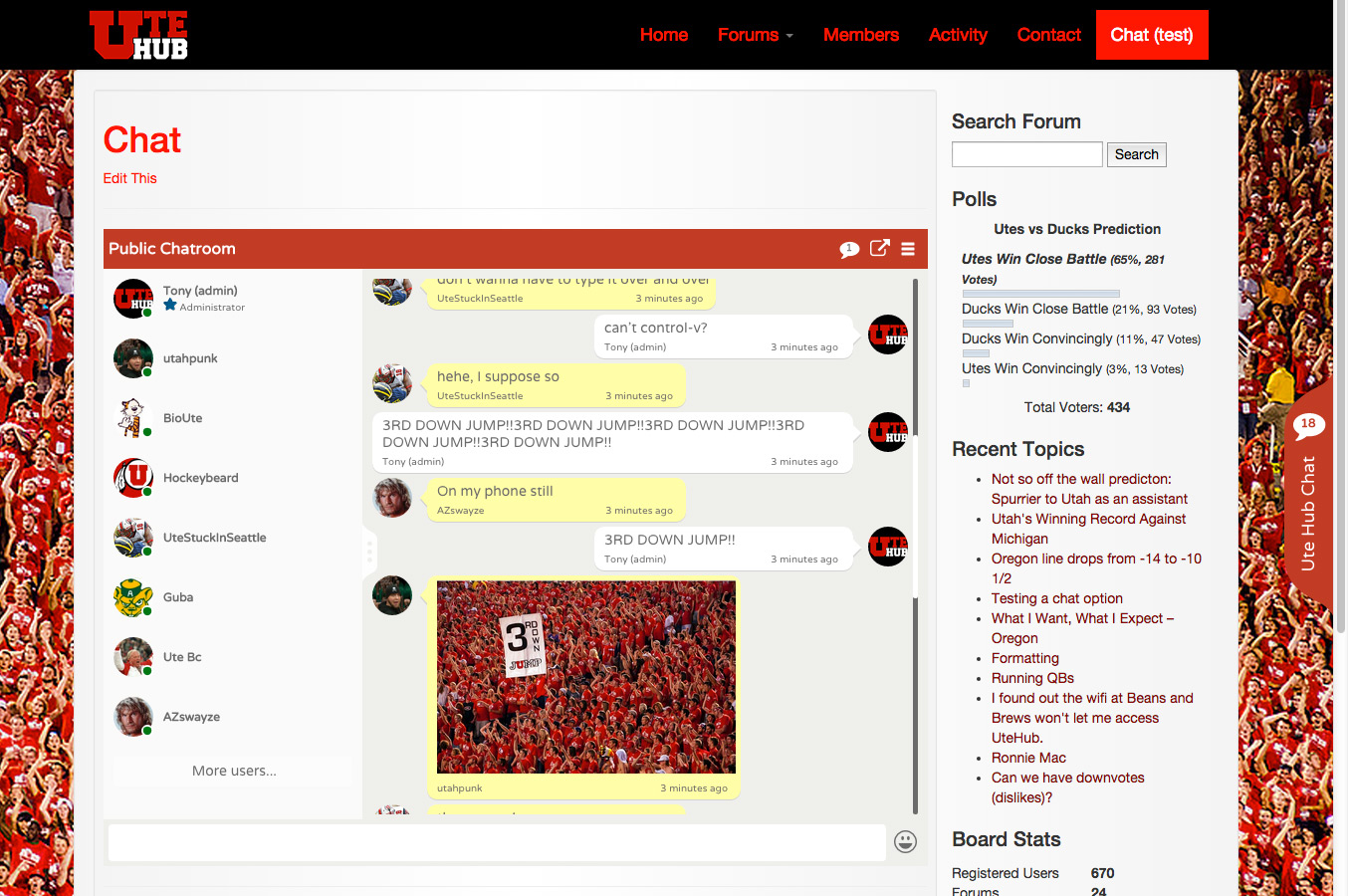Image resolution: width=1348 pixels, height=896 pixels.
Task: Open "Not so off the wall predicton" topic
Action: (1089, 489)
